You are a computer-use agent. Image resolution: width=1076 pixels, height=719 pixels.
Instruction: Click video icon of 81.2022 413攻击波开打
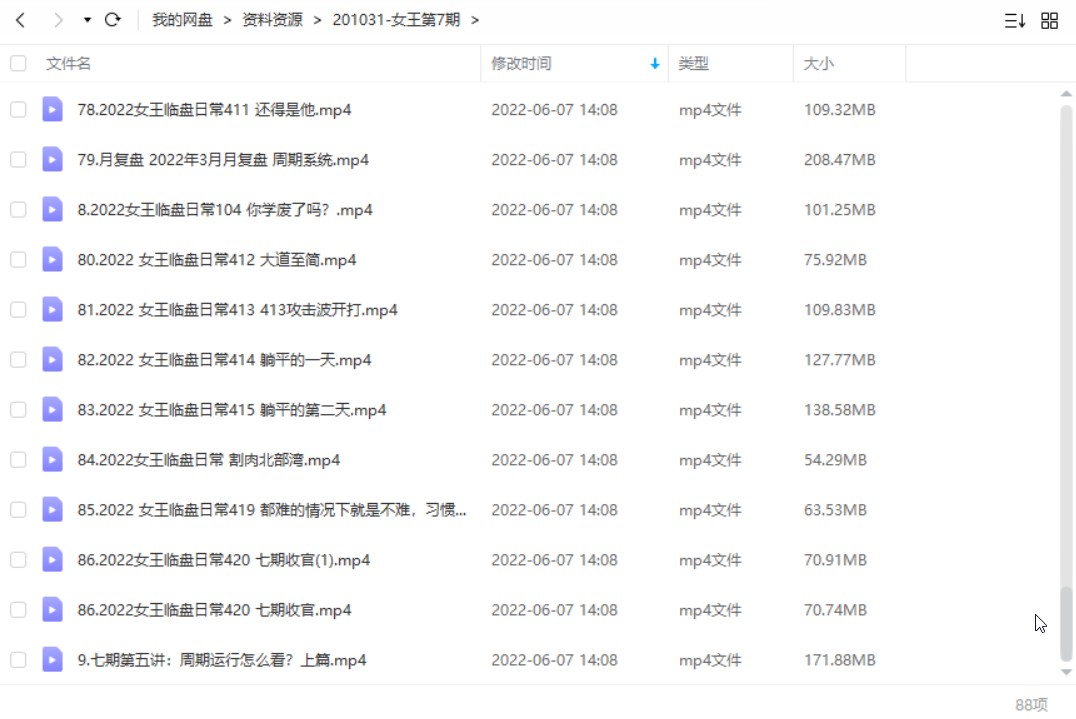tap(52, 310)
